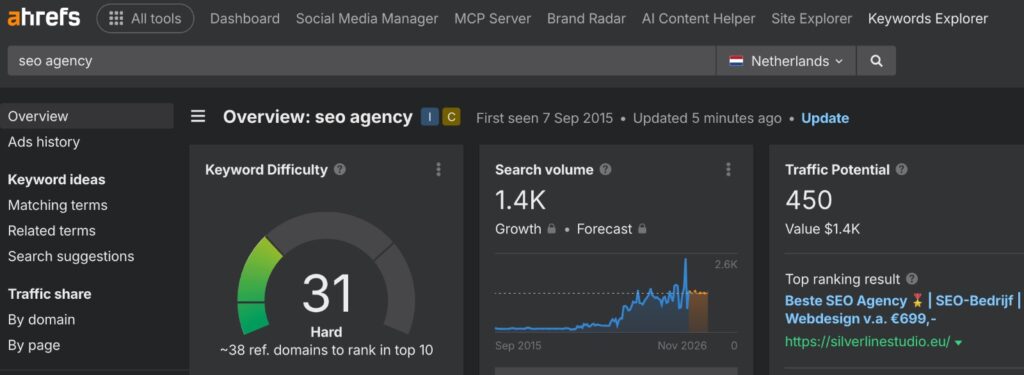Click the orange forecast area in chart
Screen dimensions: 1024x375
[x=699, y=312]
